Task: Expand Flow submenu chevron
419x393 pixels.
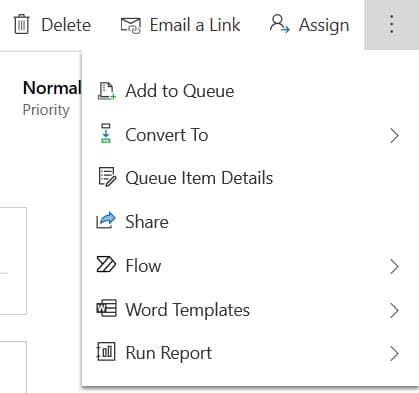Action: coord(394,266)
